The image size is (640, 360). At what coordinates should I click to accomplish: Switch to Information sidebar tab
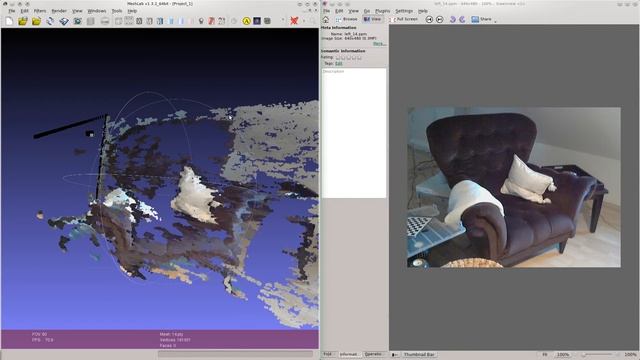coord(349,354)
